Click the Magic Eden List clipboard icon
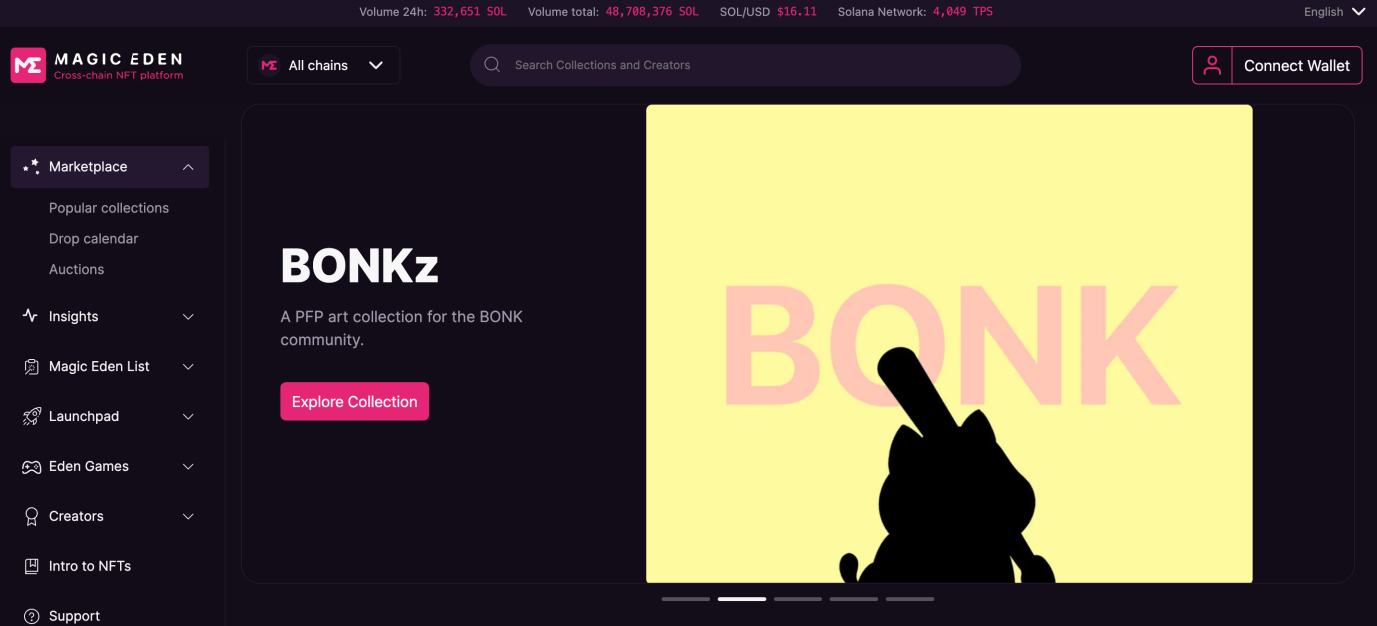1377x626 pixels. point(31,367)
